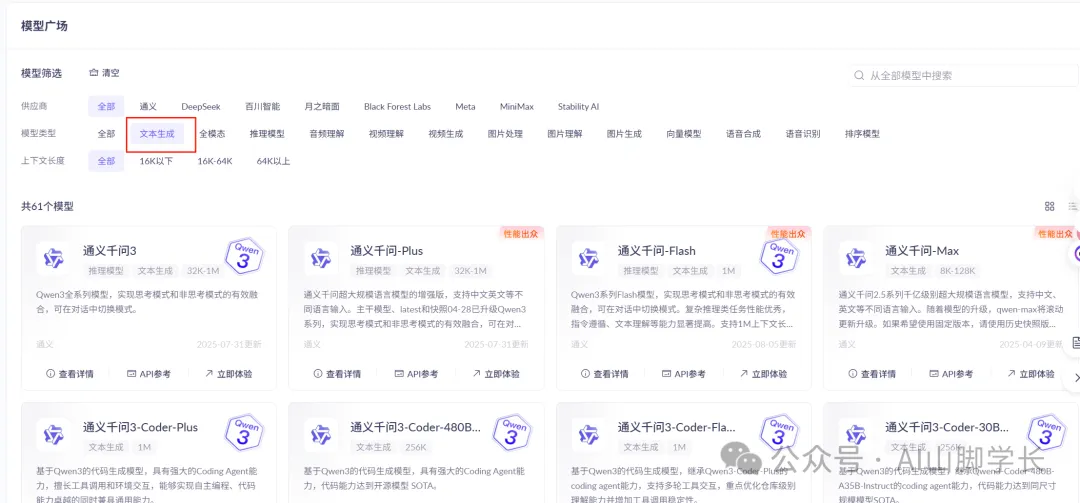The height and width of the screenshot is (503, 1080).
Task: Select 图片处理 model type
Action: pyautogui.click(x=506, y=134)
